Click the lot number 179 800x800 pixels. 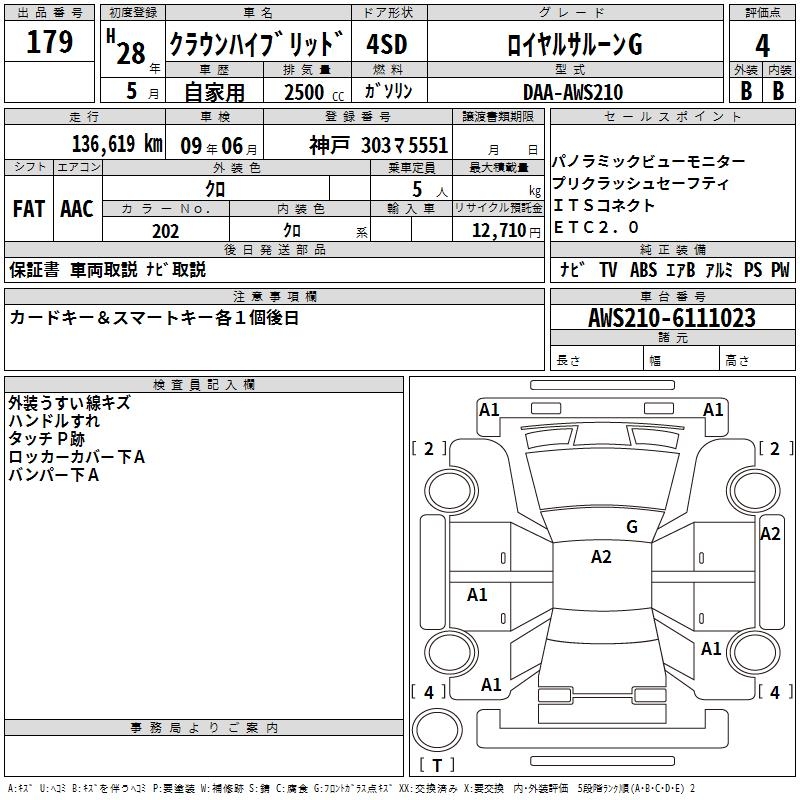[50, 42]
